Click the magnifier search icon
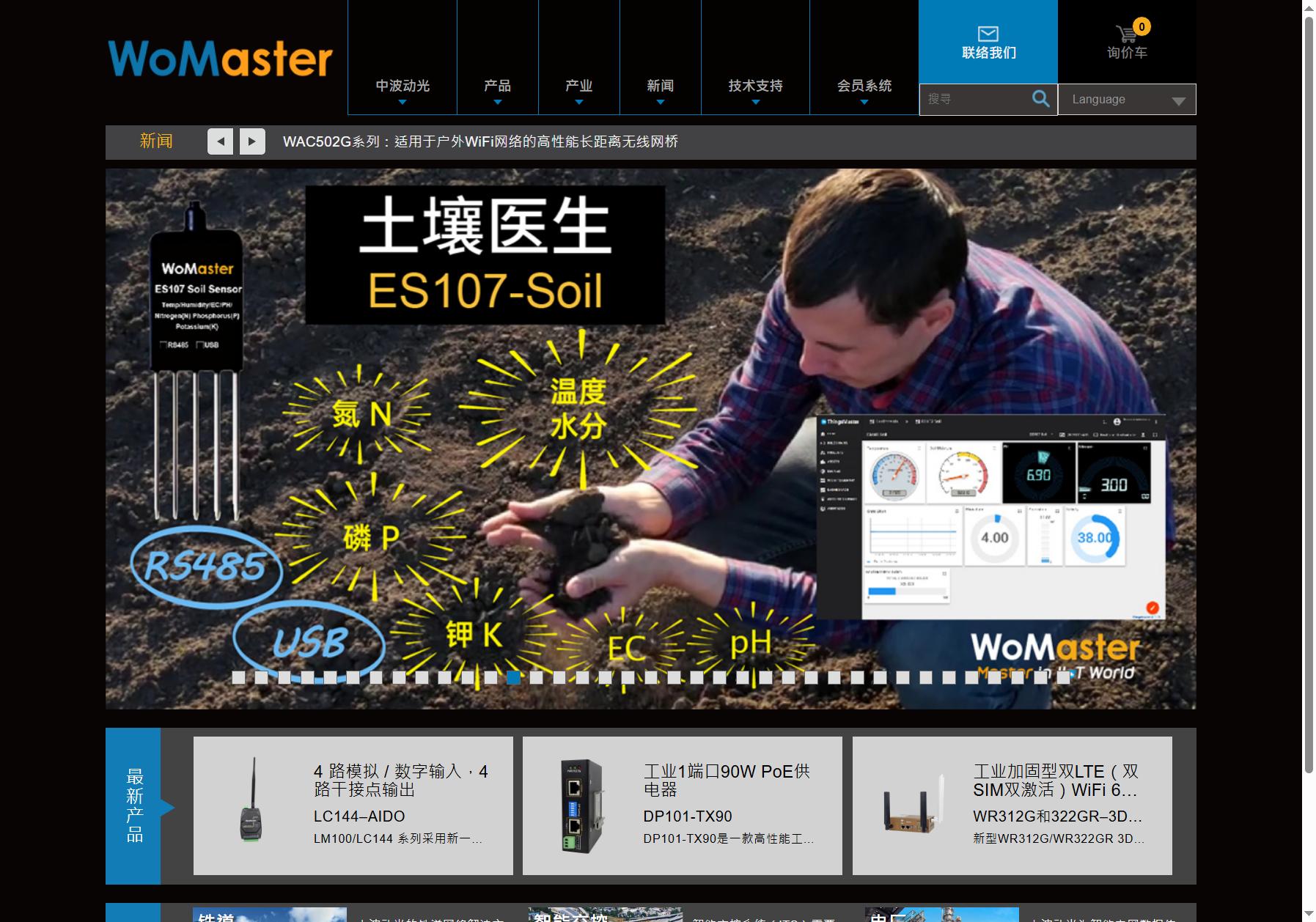 pyautogui.click(x=1040, y=98)
